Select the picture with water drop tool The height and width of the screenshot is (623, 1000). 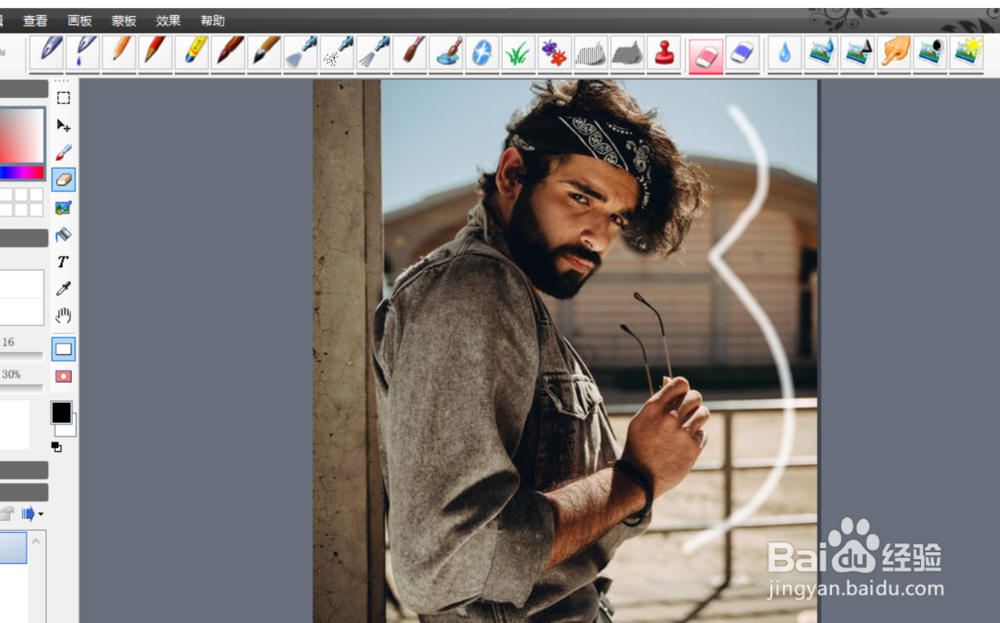pyautogui.click(x=821, y=54)
